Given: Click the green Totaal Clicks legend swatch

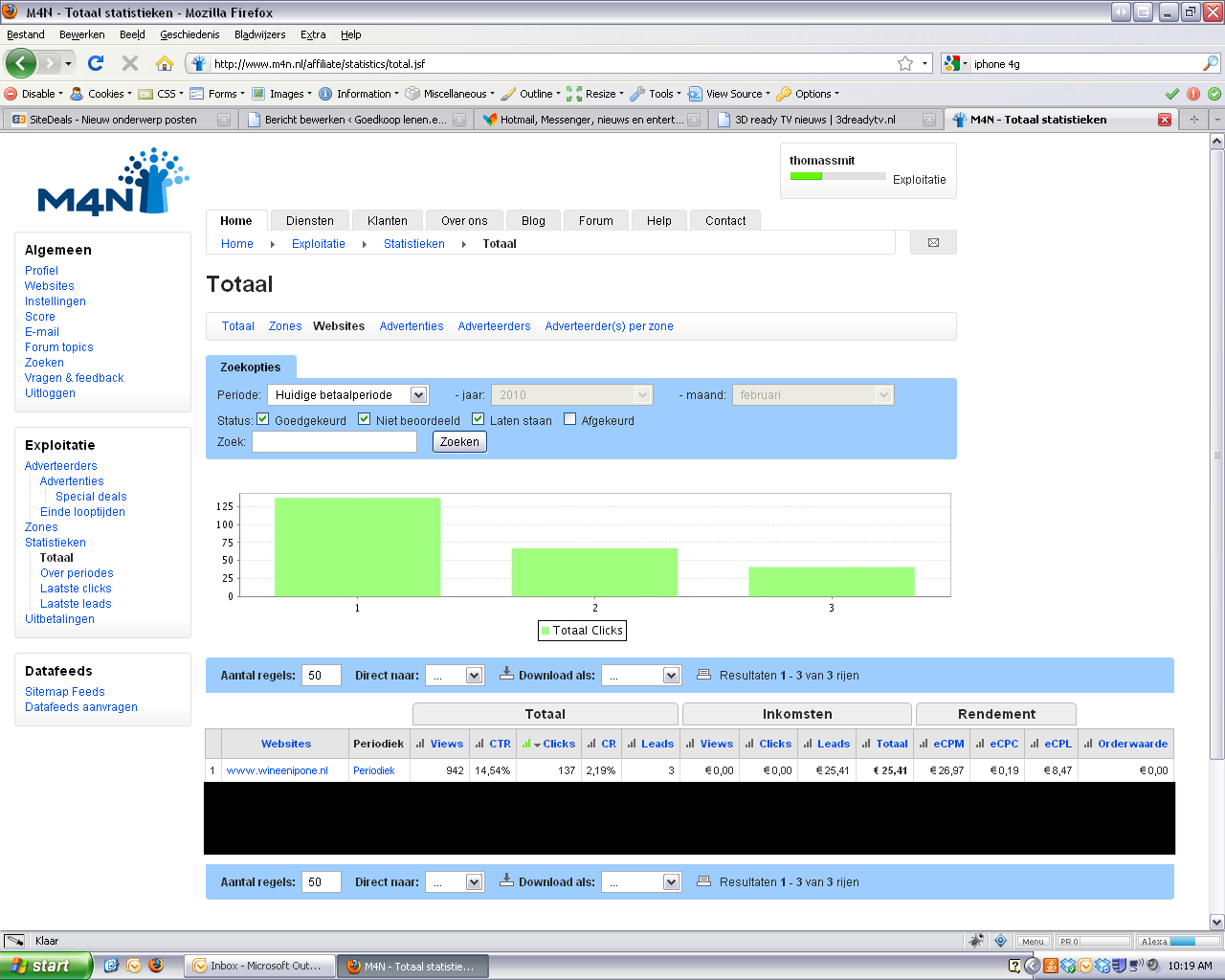Looking at the screenshot, I should [x=546, y=631].
